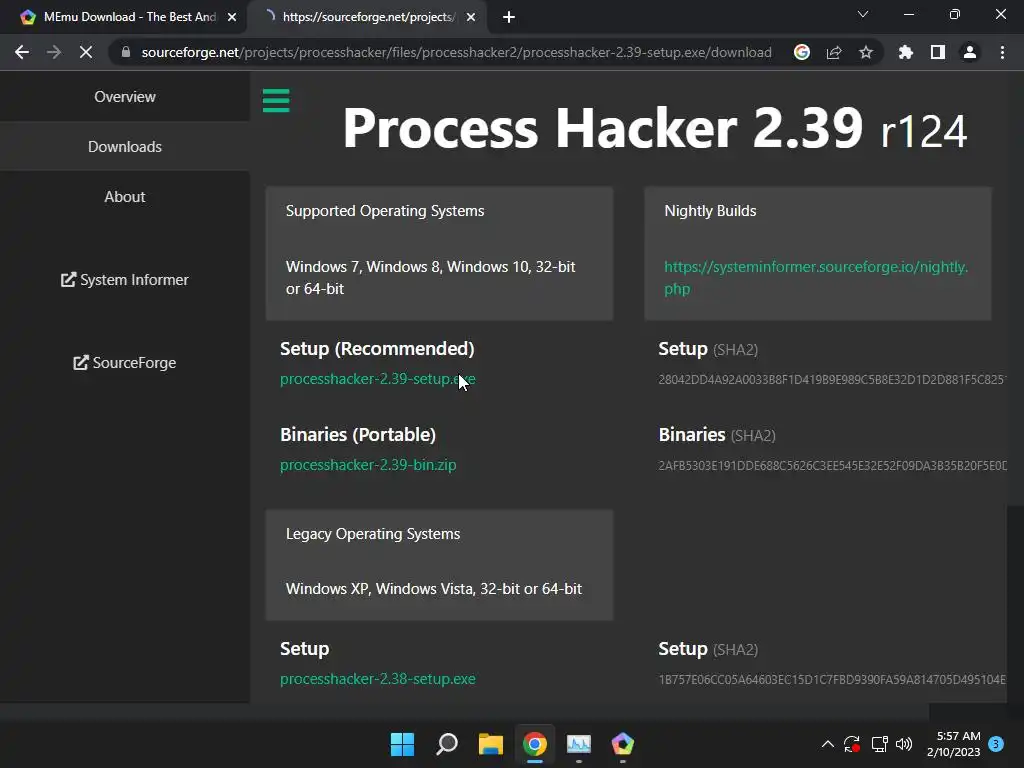The height and width of the screenshot is (768, 1024).
Task: Select the legacy Setup SHA2 hash starting 1B757E06
Action: 832,680
